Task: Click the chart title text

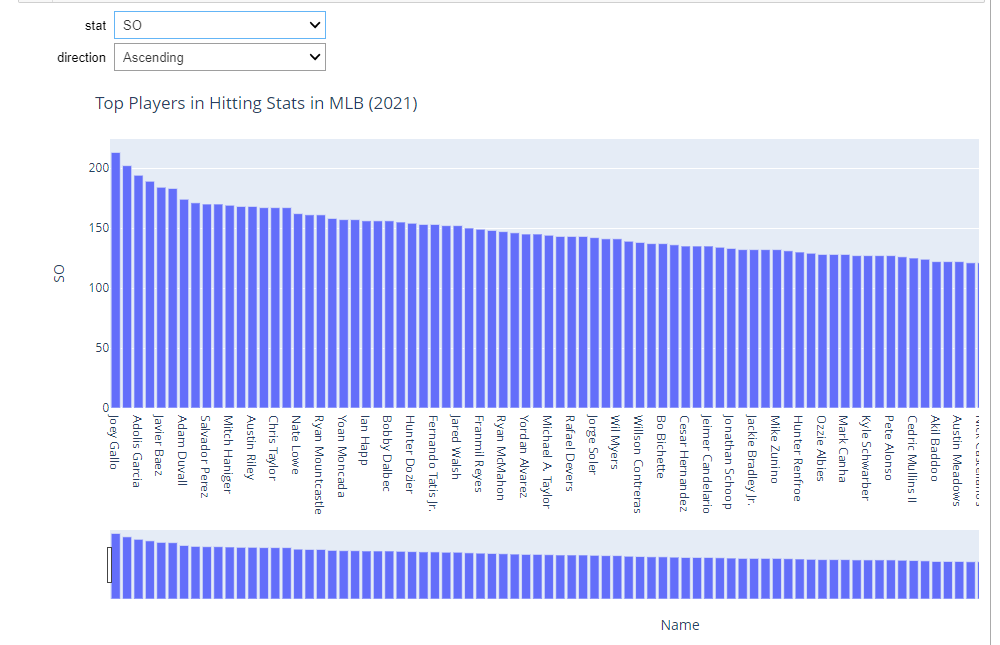Action: pos(255,103)
